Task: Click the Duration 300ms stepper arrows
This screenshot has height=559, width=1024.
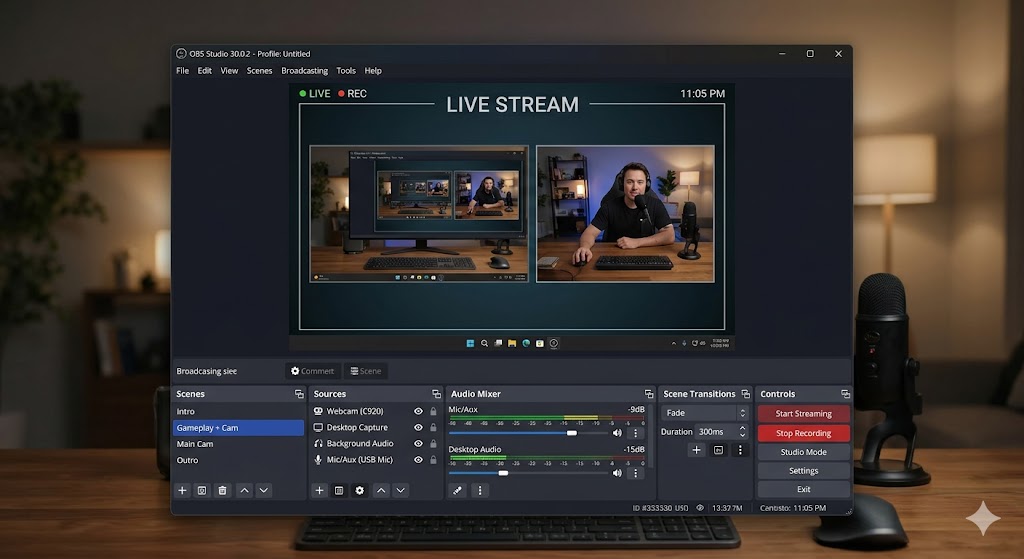Action: [x=743, y=432]
